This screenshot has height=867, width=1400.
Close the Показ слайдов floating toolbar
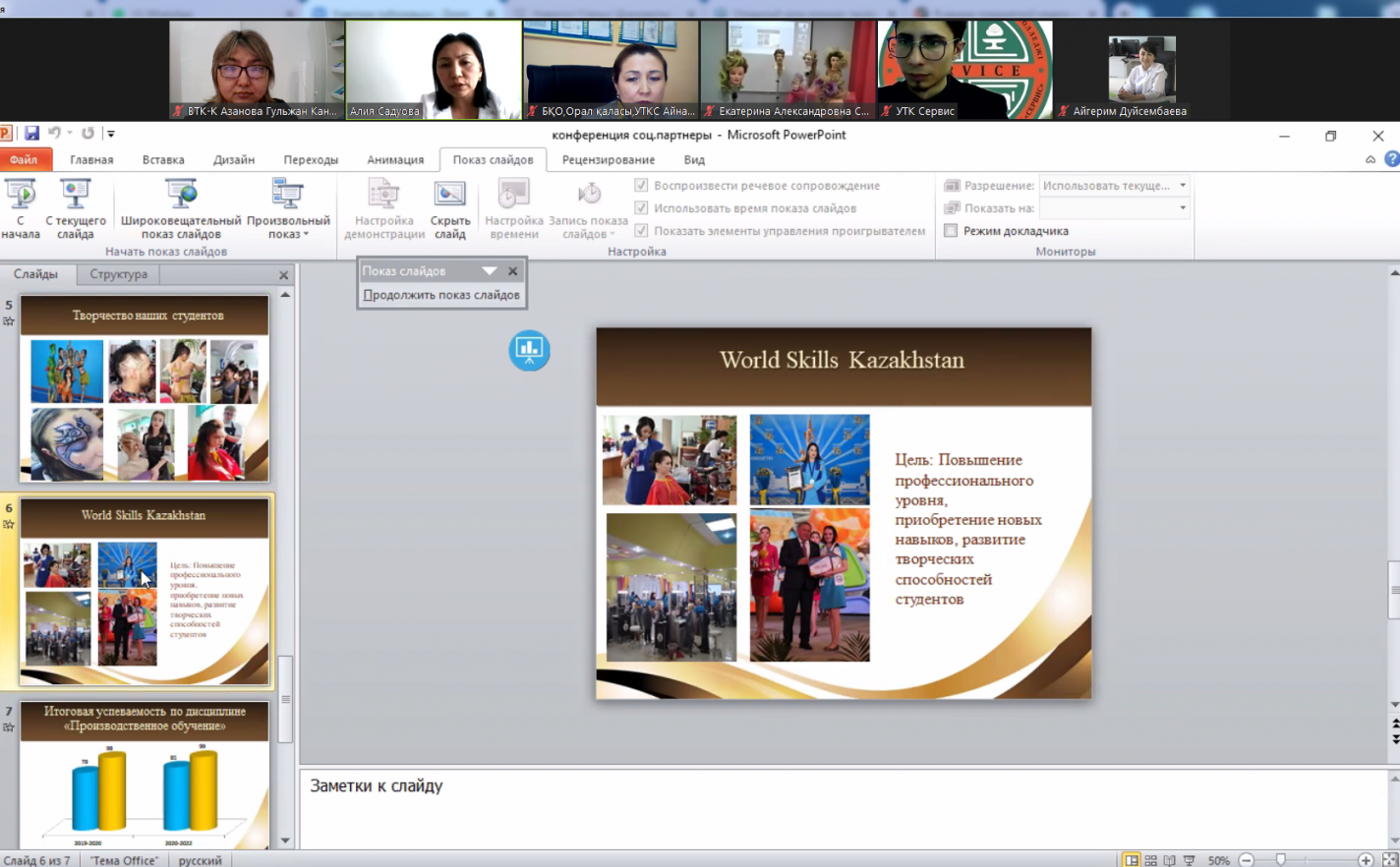[512, 270]
